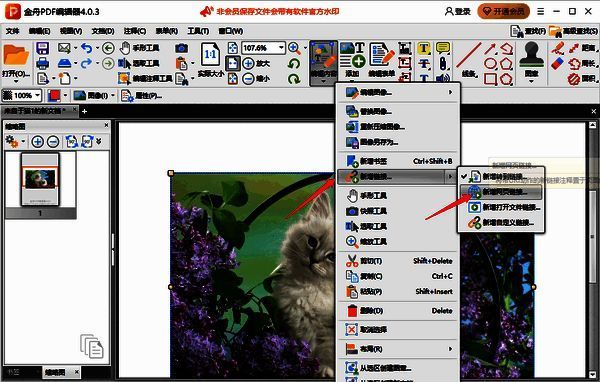600x382 pixels.
Task: Click the sticky note comment icon
Action: [443, 48]
